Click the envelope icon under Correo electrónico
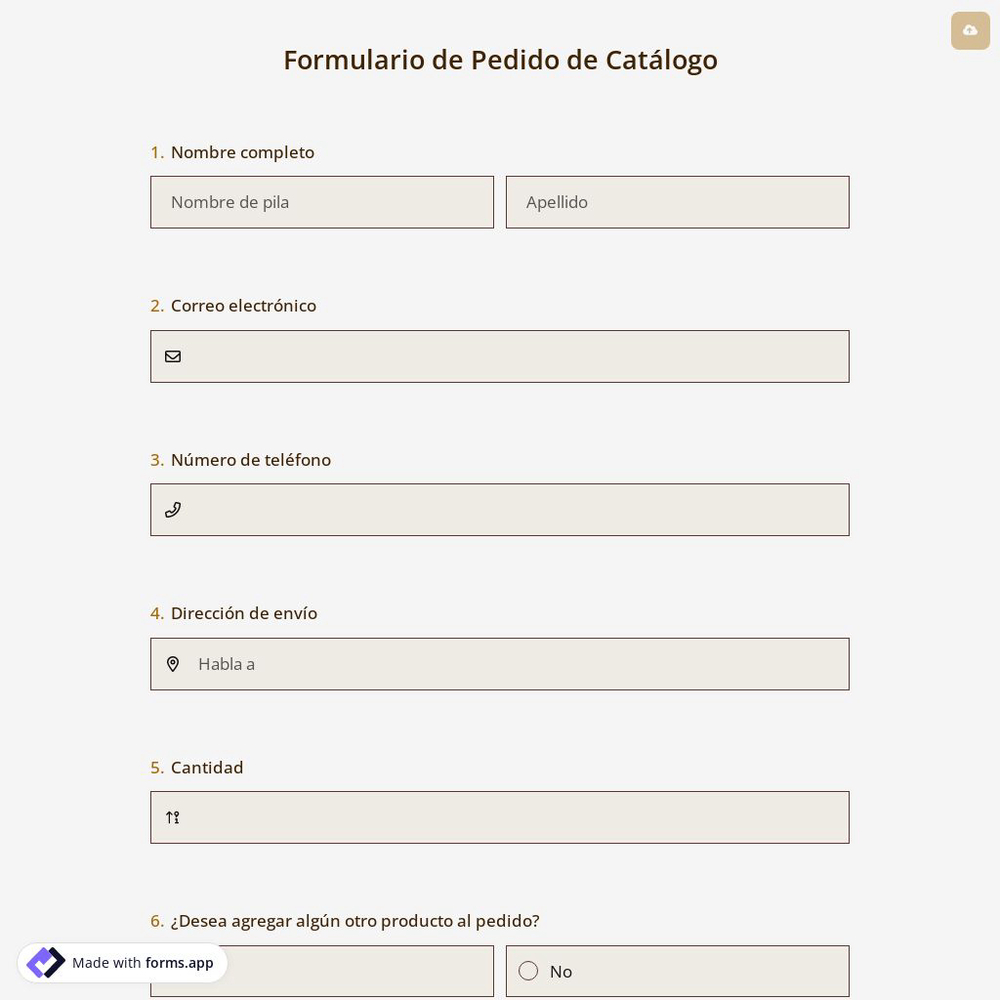1000x1000 pixels. [173, 356]
